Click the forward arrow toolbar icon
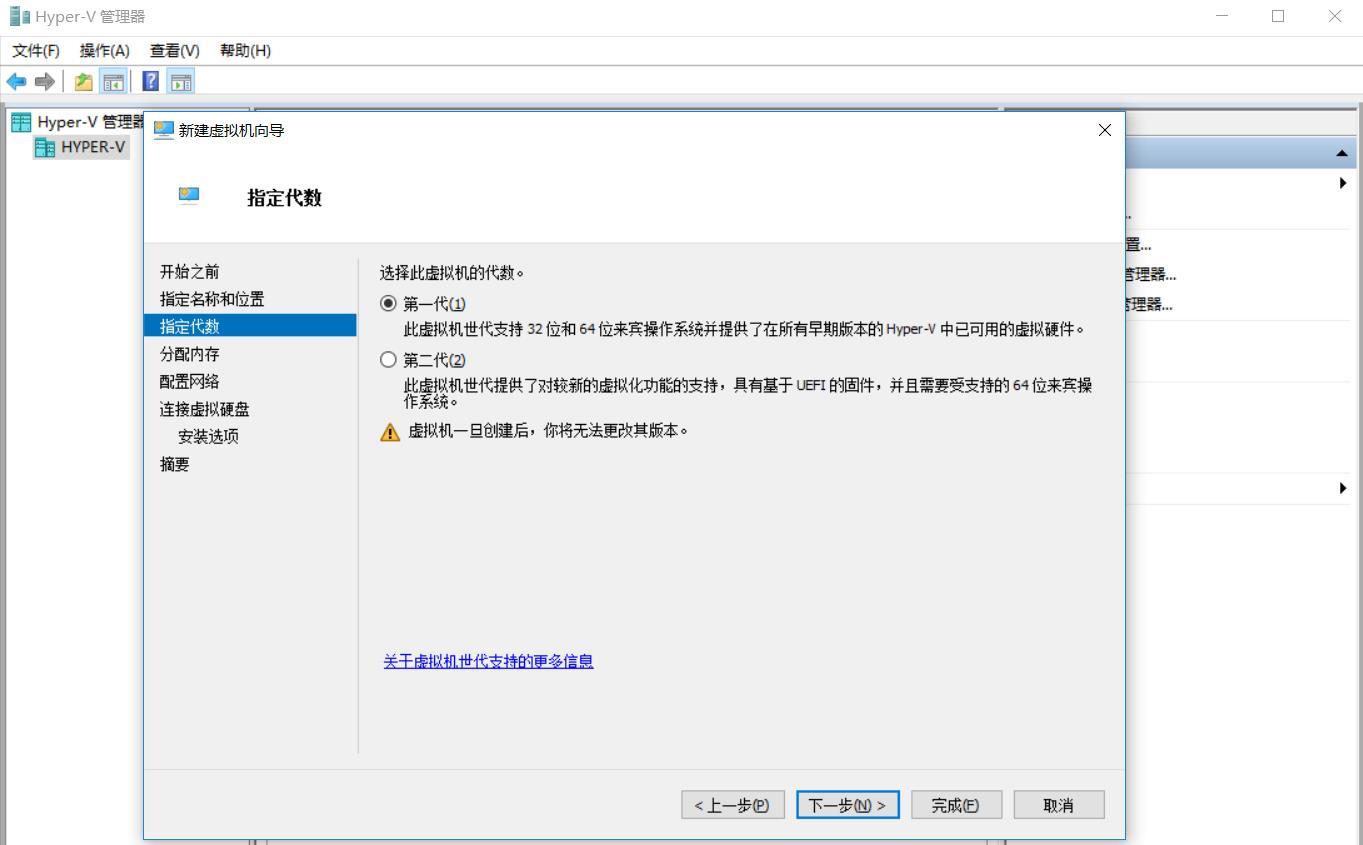Screen dimensions: 1363x845 click(44, 82)
